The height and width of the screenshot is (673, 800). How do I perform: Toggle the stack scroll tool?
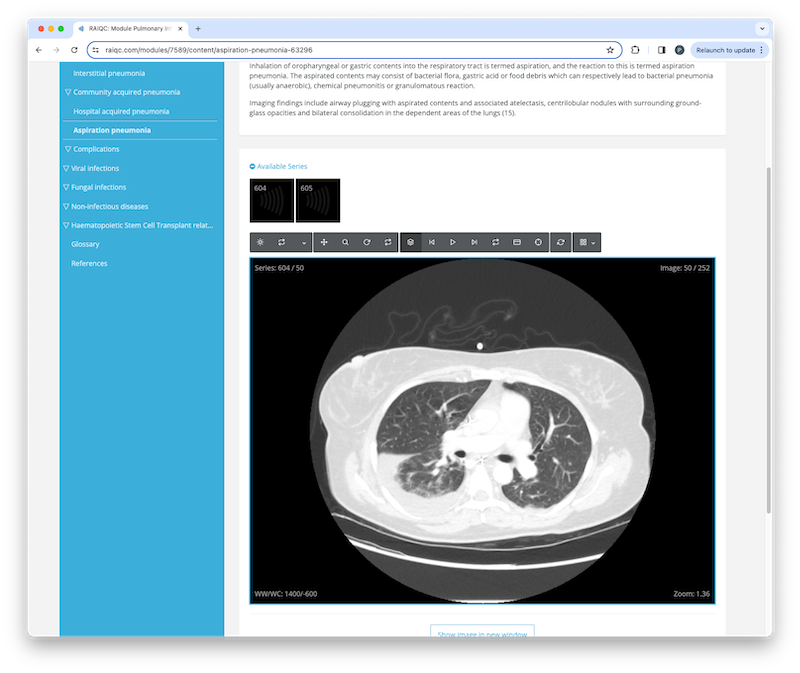[x=411, y=242]
